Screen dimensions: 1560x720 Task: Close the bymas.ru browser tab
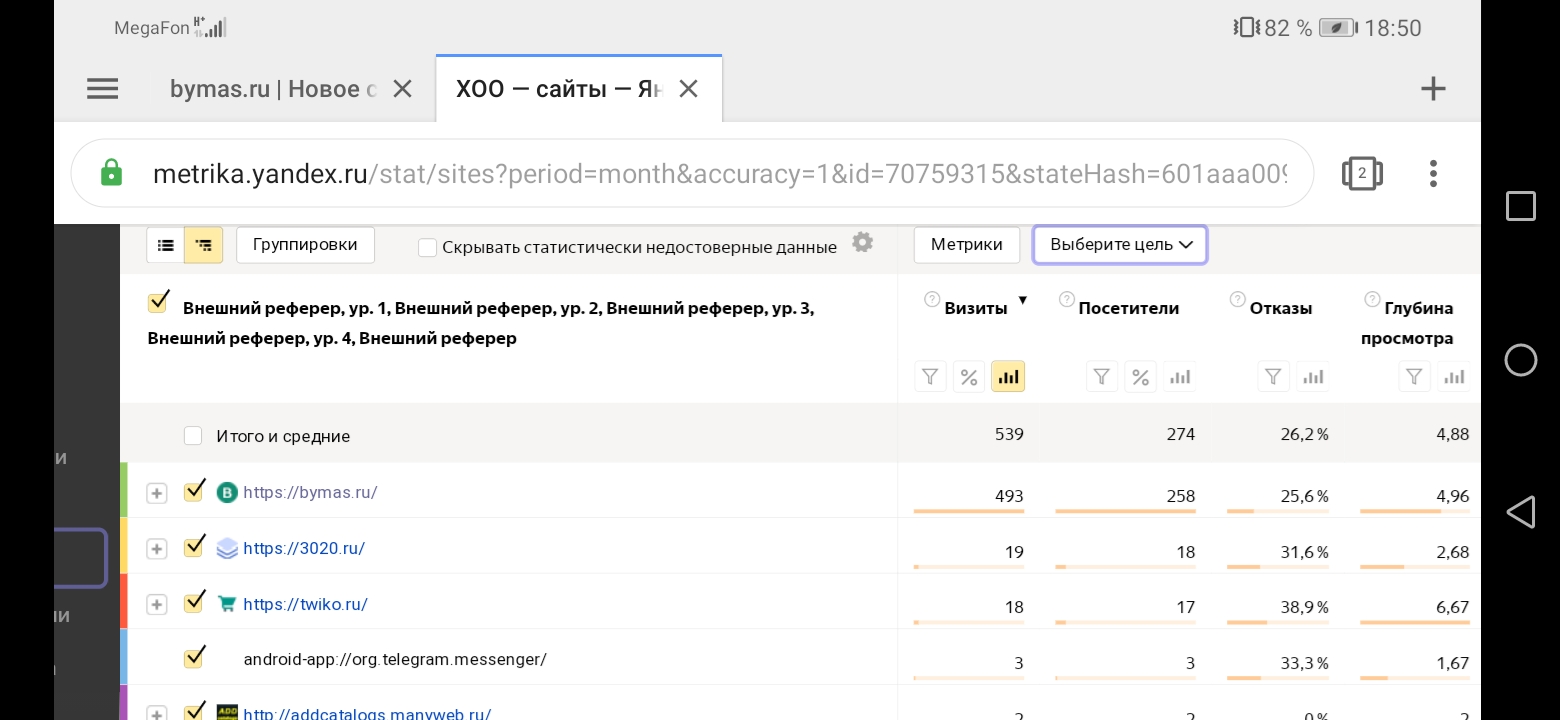pyautogui.click(x=402, y=89)
